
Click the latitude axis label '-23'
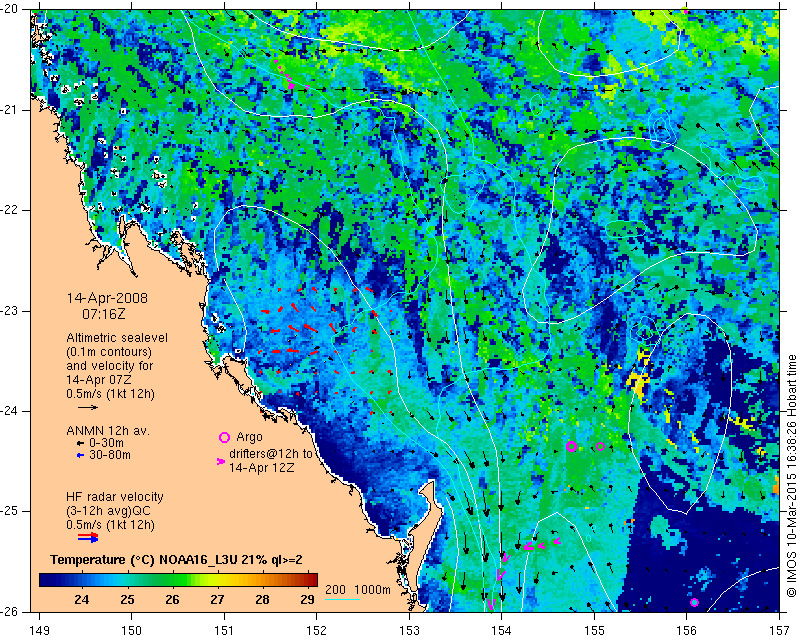pos(10,310)
